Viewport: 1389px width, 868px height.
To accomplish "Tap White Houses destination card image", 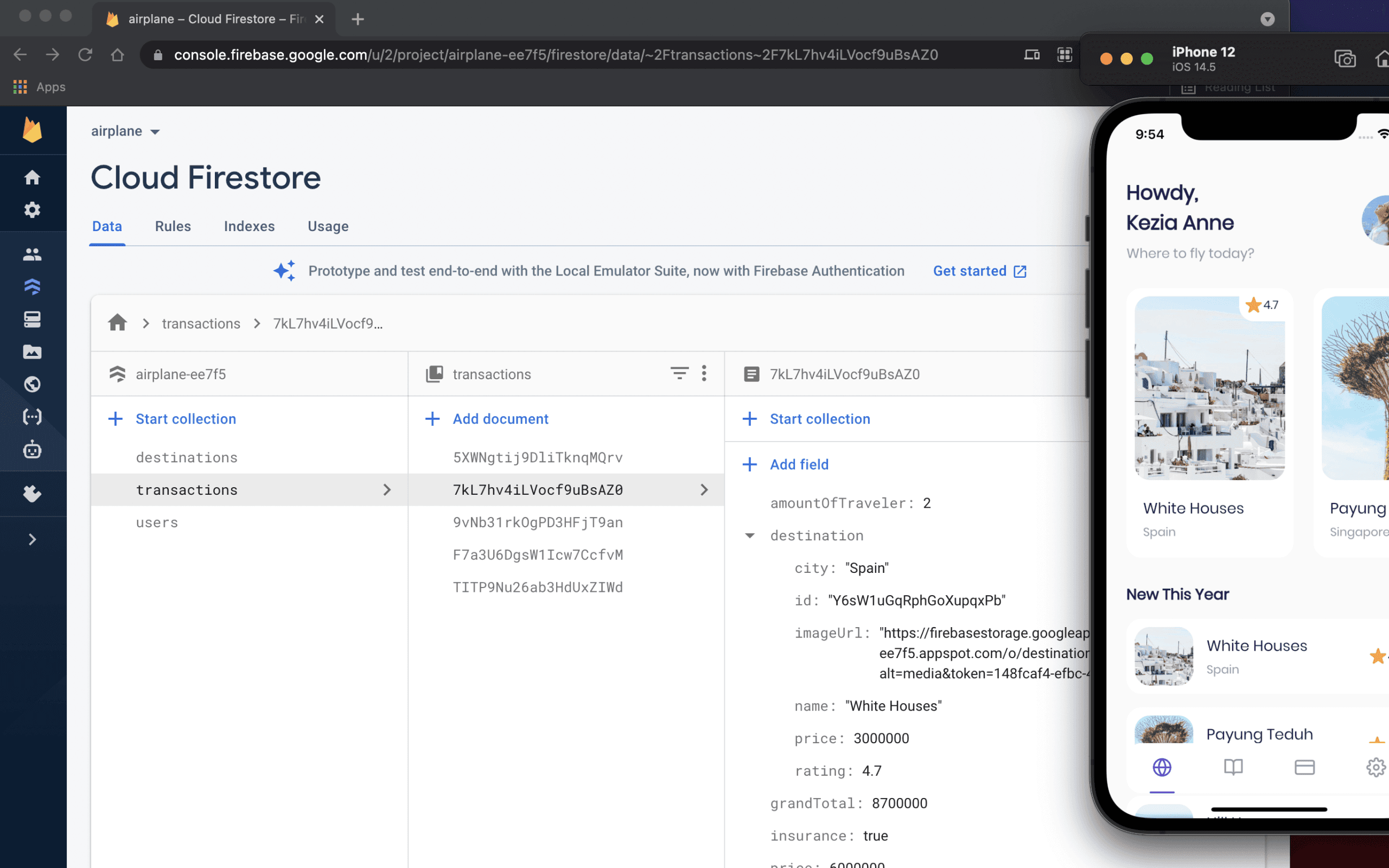I will point(1210,388).
